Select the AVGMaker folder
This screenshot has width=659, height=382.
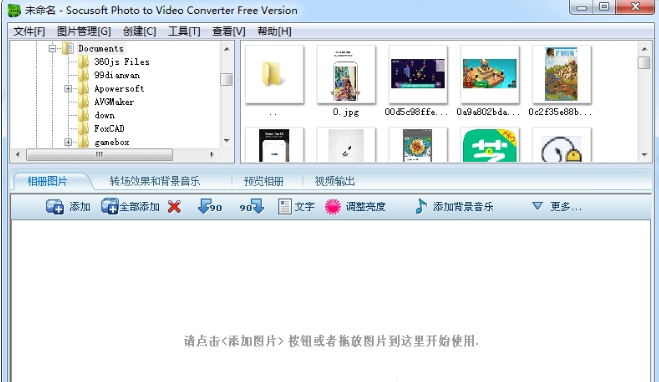click(x=114, y=102)
